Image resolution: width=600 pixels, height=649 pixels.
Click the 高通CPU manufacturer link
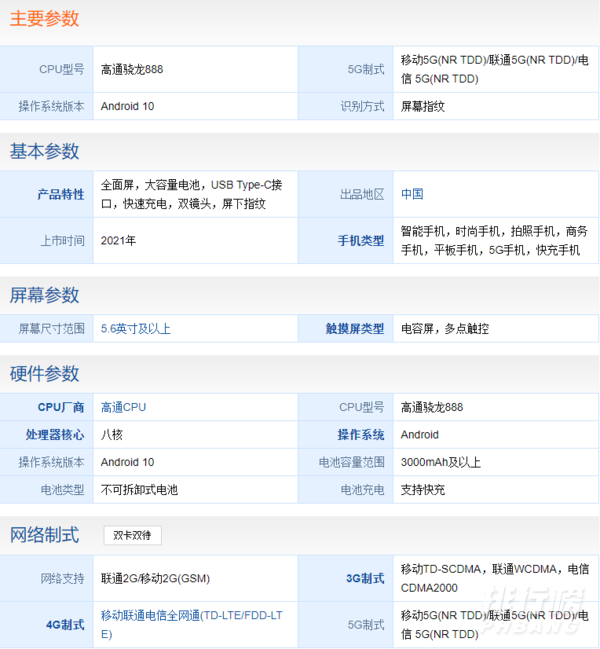[123, 407]
